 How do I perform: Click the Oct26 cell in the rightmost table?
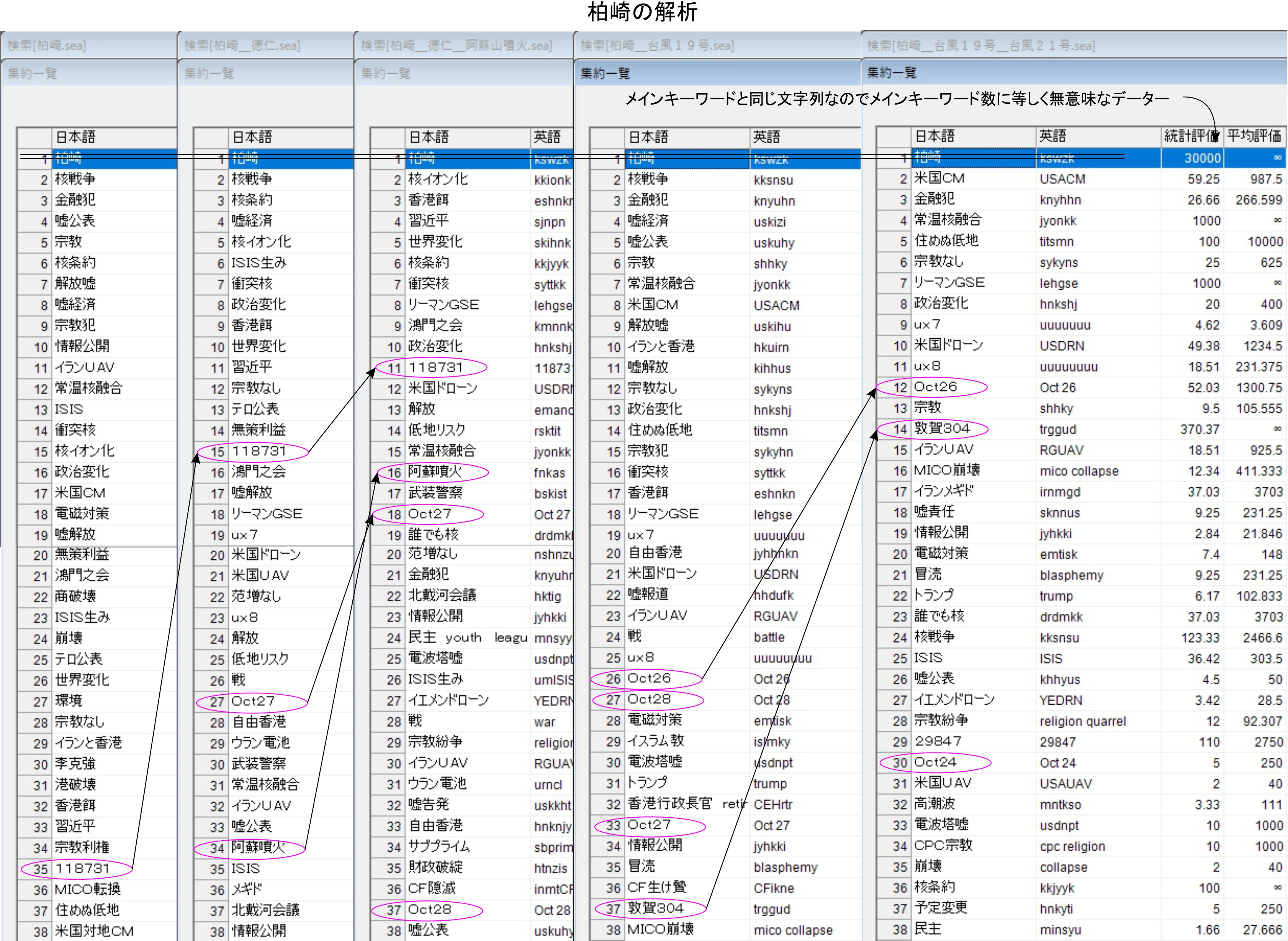pos(935,387)
